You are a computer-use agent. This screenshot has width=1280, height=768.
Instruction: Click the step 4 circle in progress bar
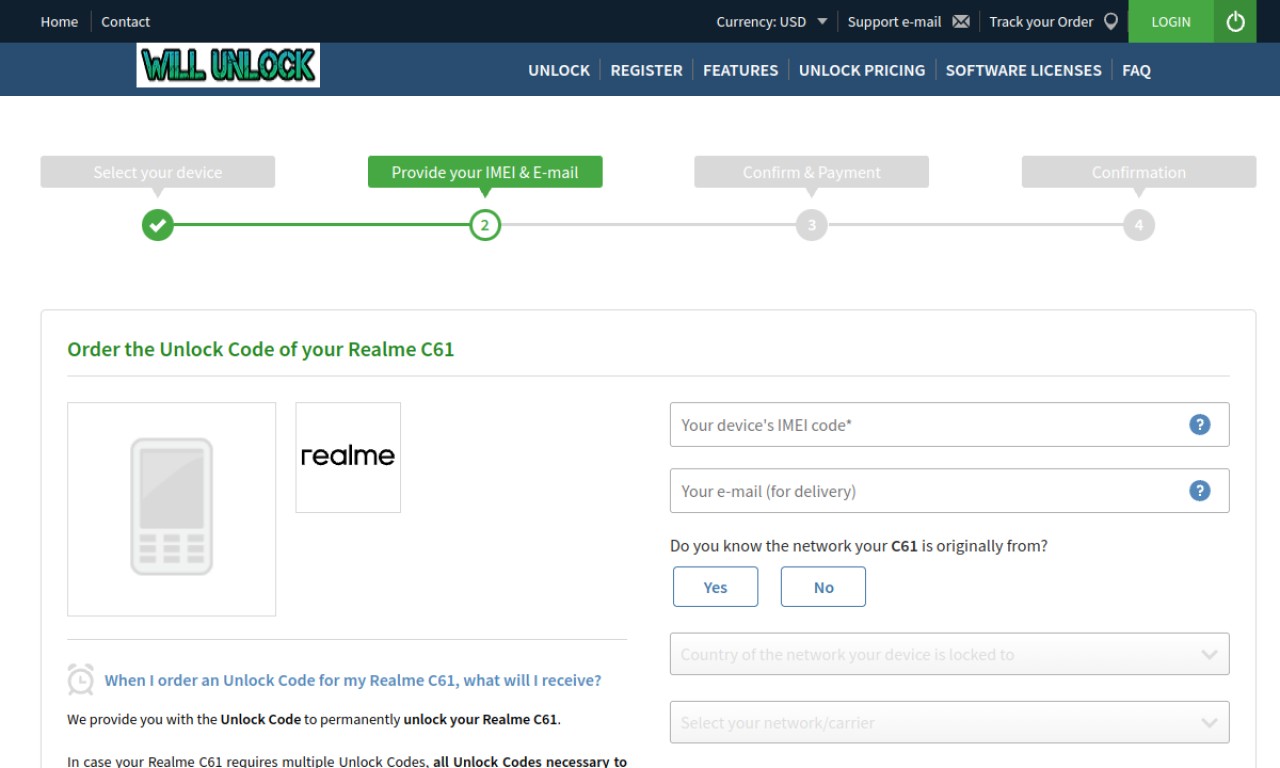pos(1139,225)
